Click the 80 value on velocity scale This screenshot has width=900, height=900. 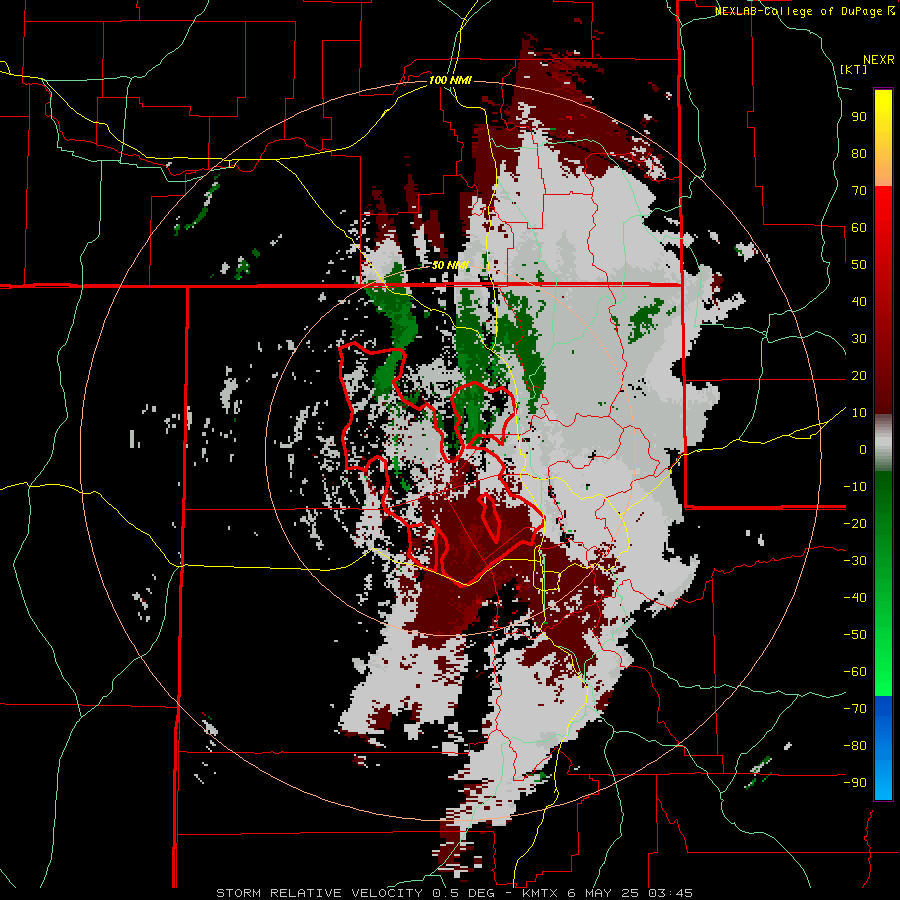point(859,154)
